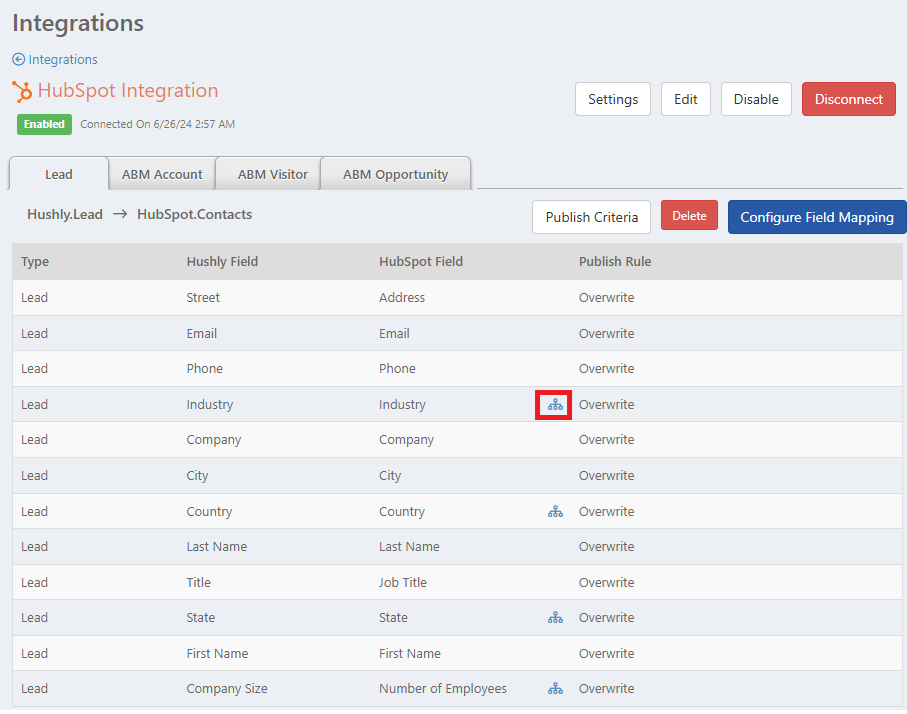Click the Job Title HubSpot field cell

[x=403, y=582]
